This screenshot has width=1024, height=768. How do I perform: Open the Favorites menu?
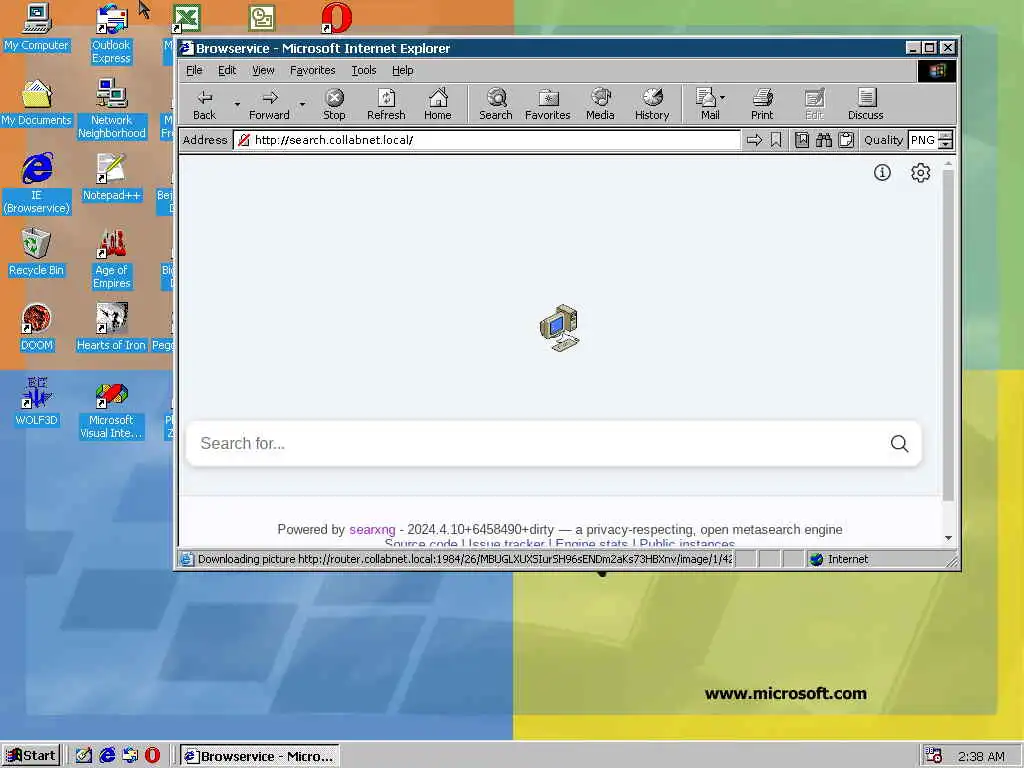(x=312, y=70)
